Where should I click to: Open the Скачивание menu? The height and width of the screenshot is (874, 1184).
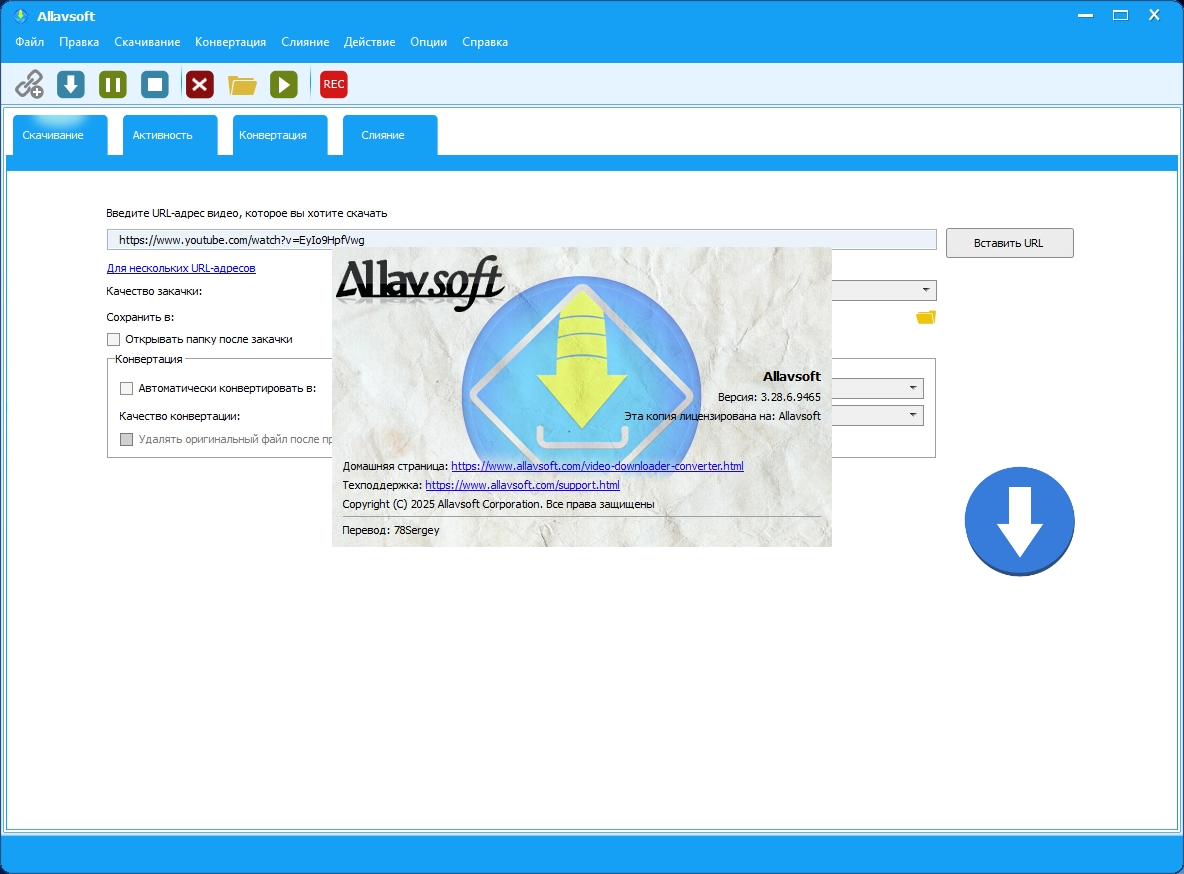(147, 42)
